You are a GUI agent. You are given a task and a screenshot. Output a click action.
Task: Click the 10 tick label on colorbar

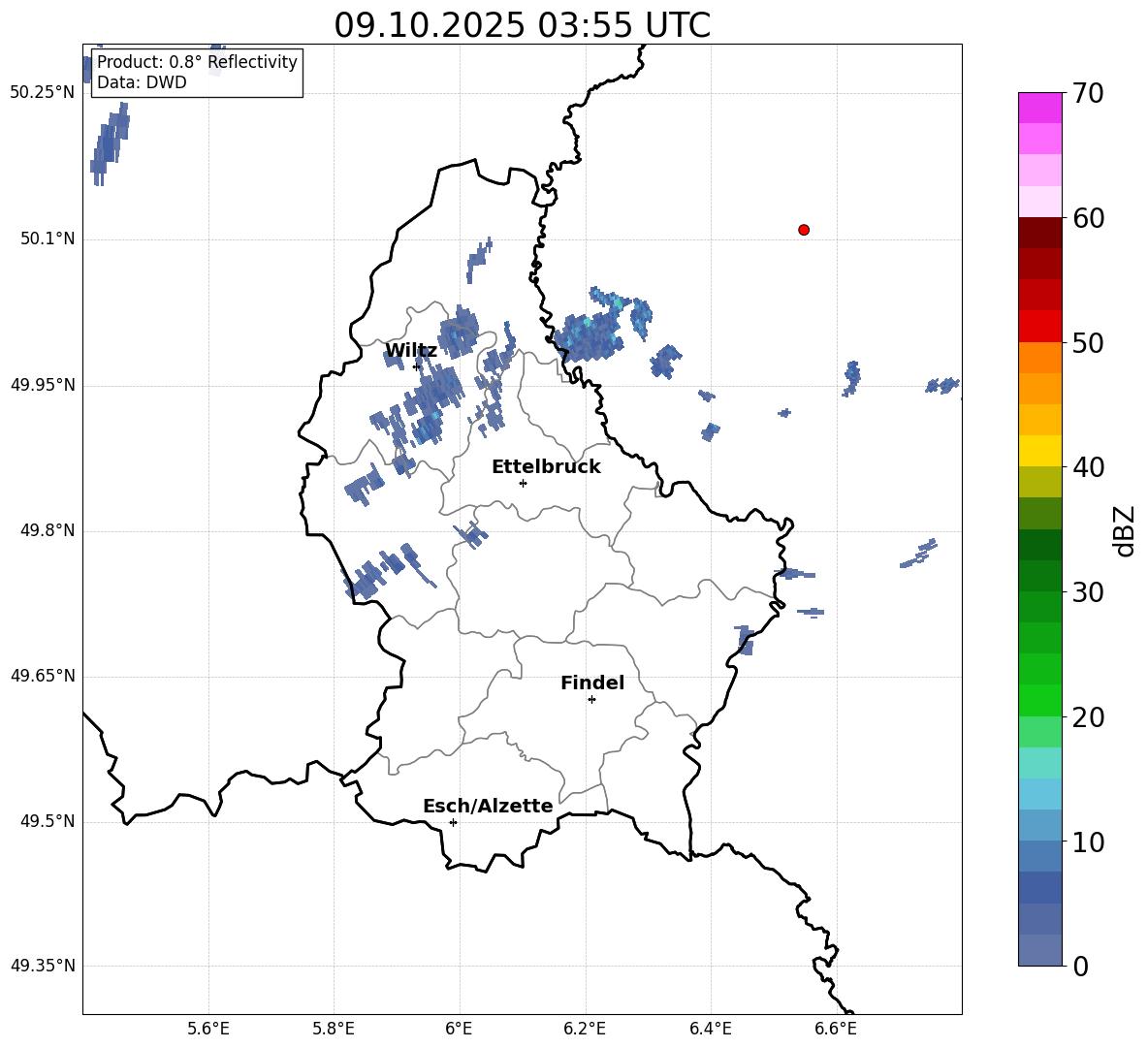click(1088, 842)
